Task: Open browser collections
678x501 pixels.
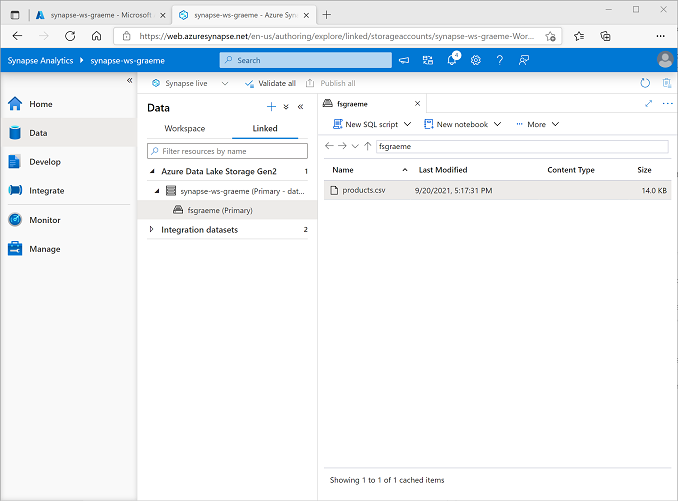Action: [x=605, y=36]
